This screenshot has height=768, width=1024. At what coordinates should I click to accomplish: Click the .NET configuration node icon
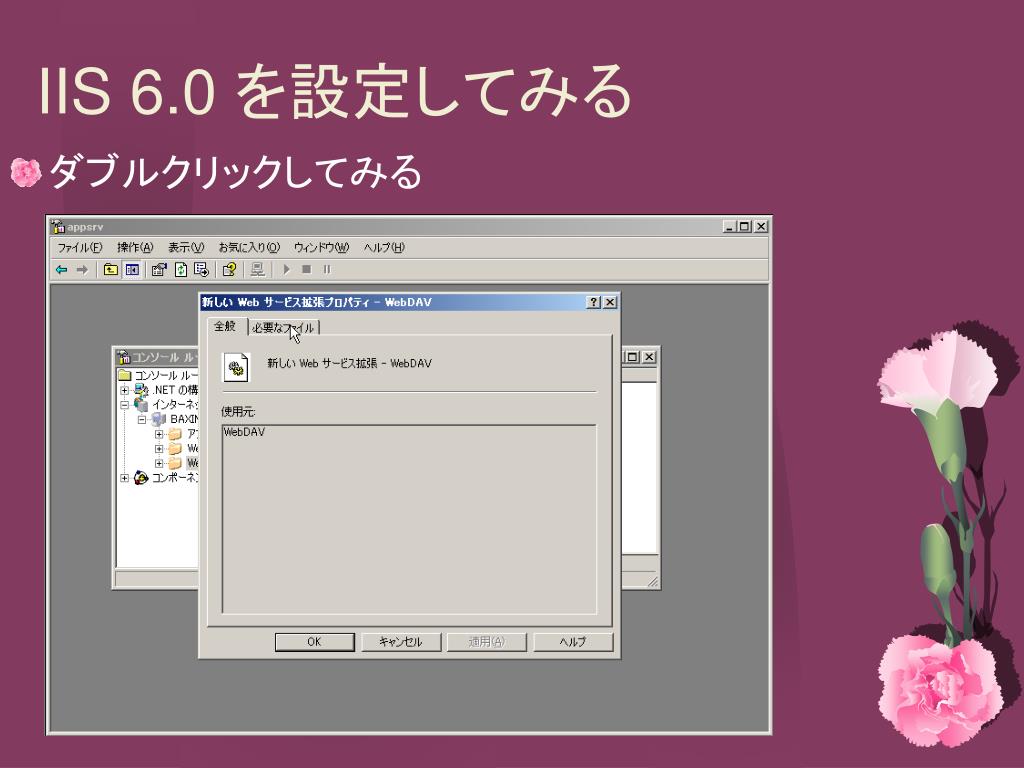[141, 390]
